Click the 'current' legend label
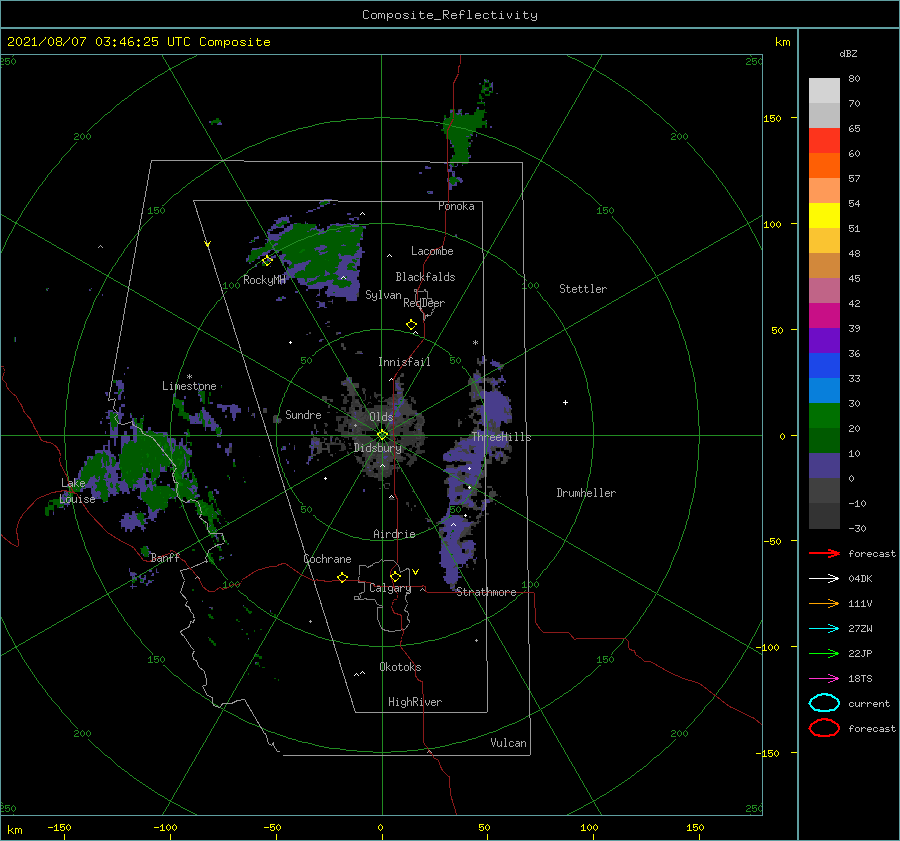The image size is (900, 841). (869, 703)
